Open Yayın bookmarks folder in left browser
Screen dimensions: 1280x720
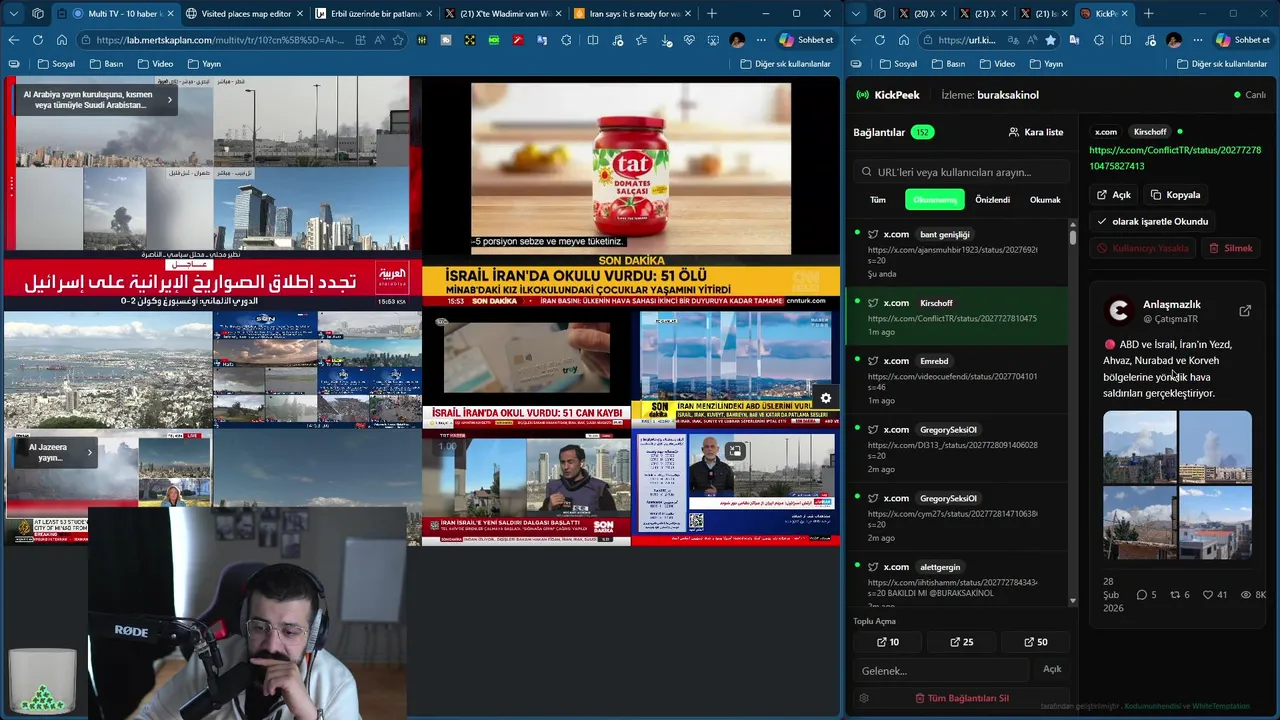click(204, 64)
